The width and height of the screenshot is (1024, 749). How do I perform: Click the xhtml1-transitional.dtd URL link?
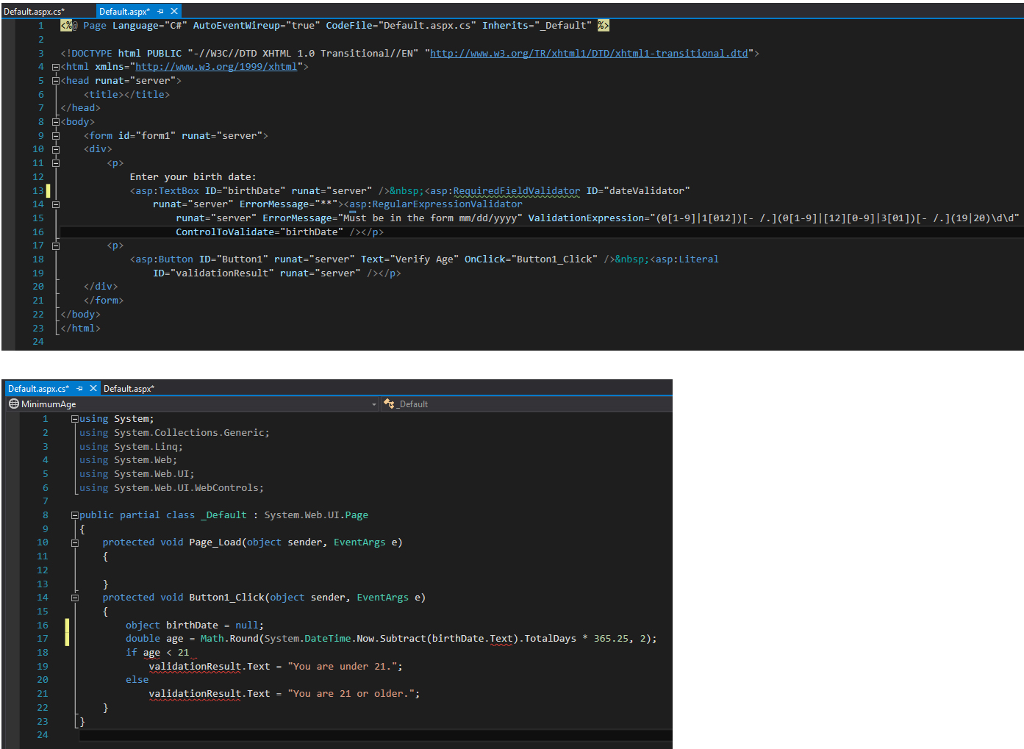590,53
